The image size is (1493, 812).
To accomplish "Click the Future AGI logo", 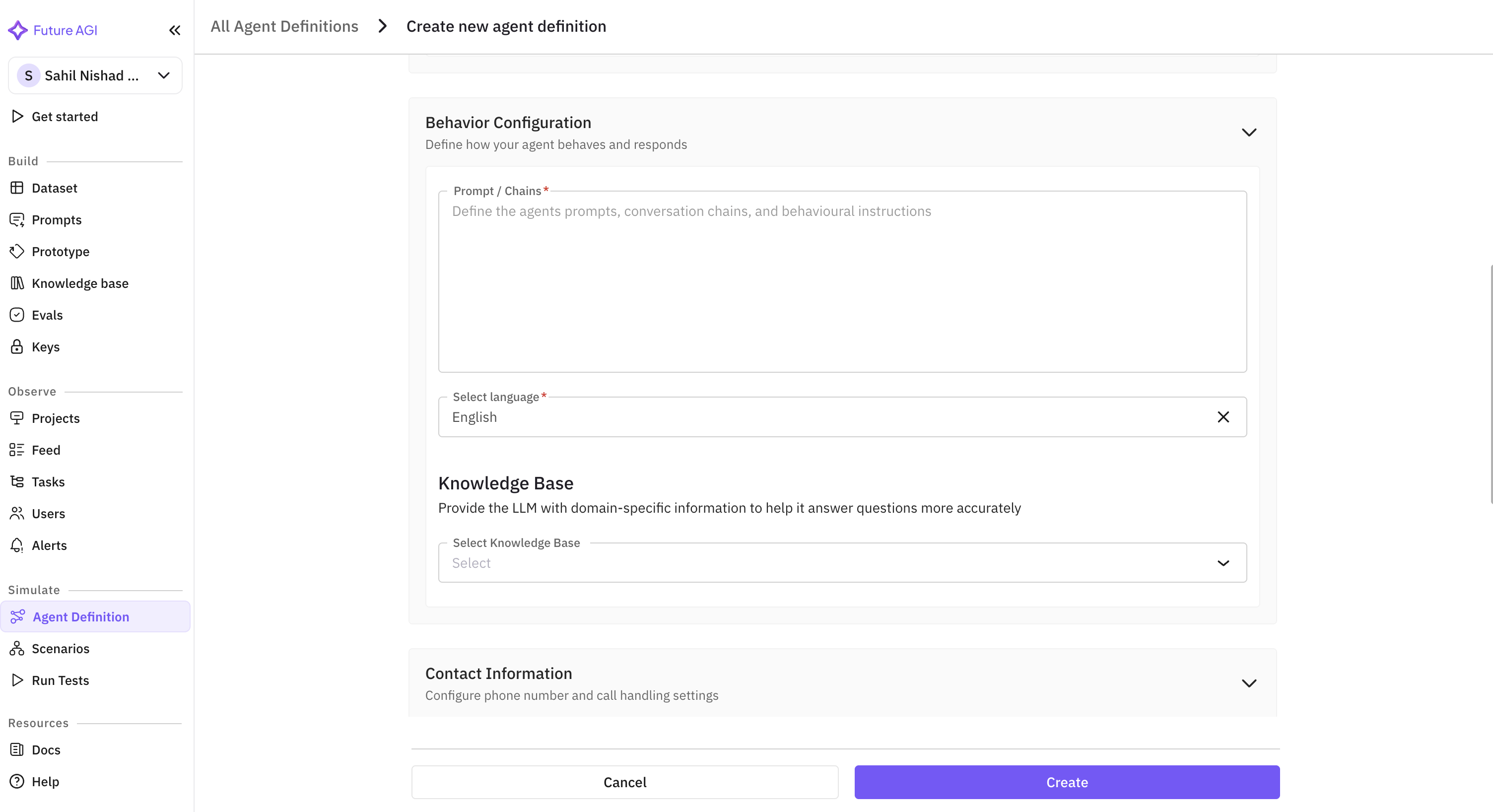I will 18,30.
